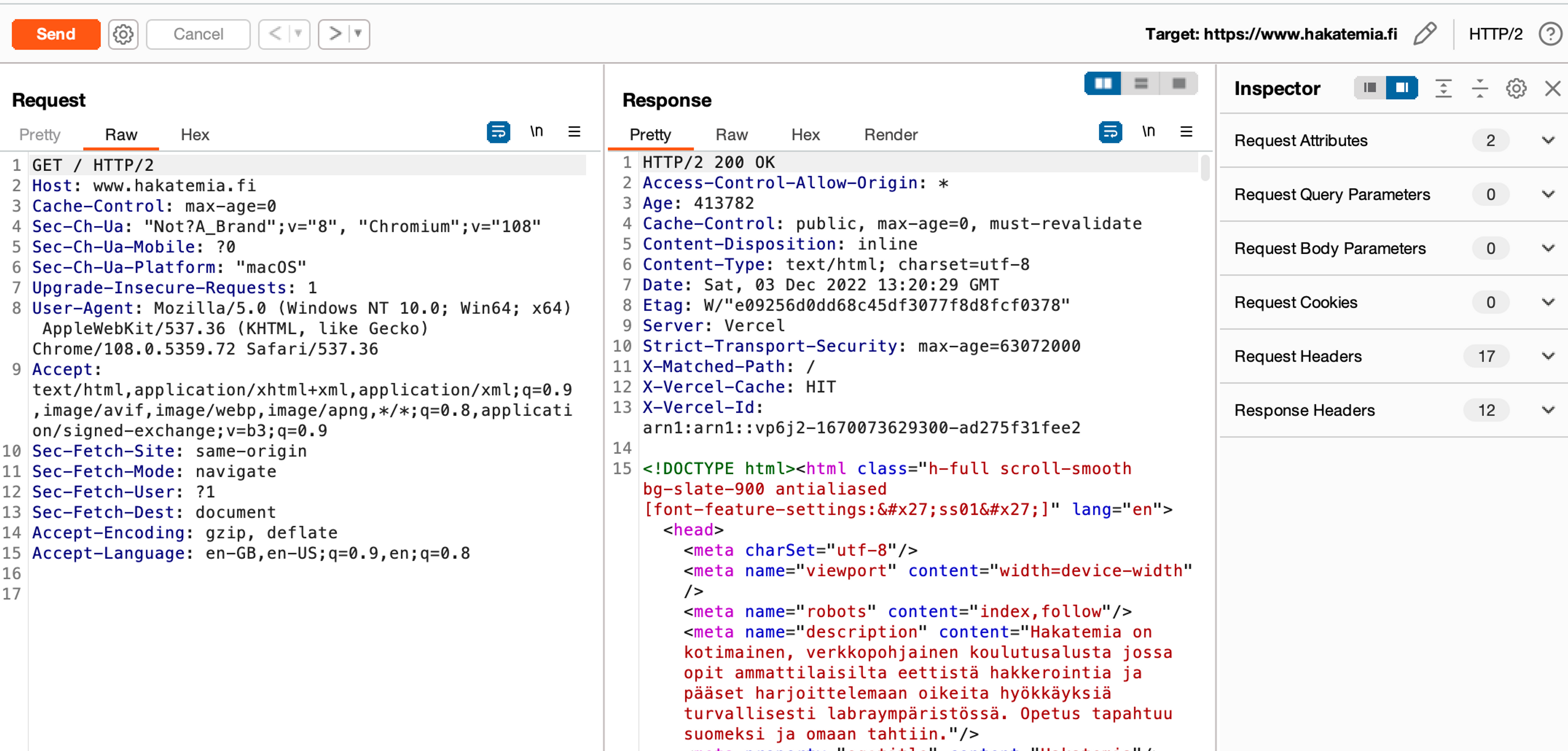Click the Inspector collapse all sections icon
This screenshot has width=1568, height=751.
(x=1480, y=89)
